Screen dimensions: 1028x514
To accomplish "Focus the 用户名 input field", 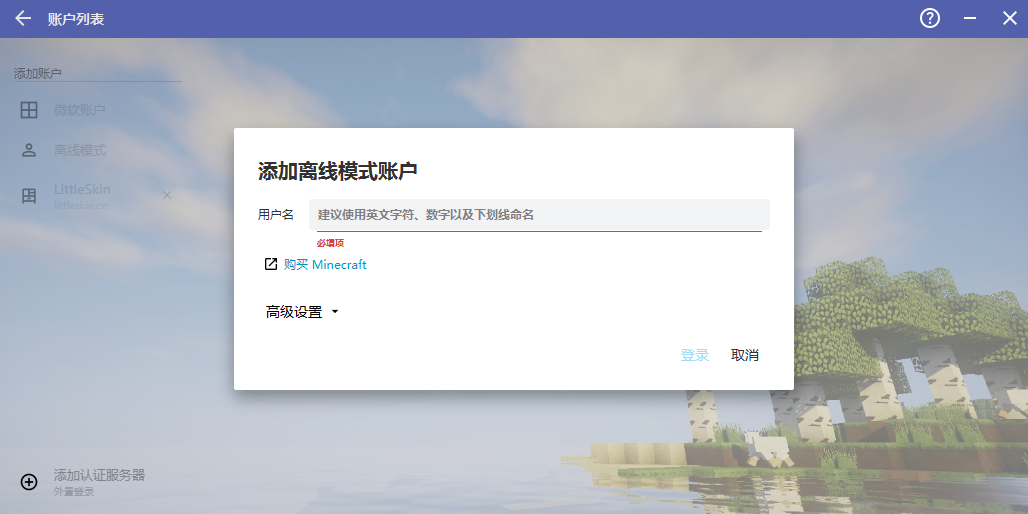I will click(x=538, y=215).
